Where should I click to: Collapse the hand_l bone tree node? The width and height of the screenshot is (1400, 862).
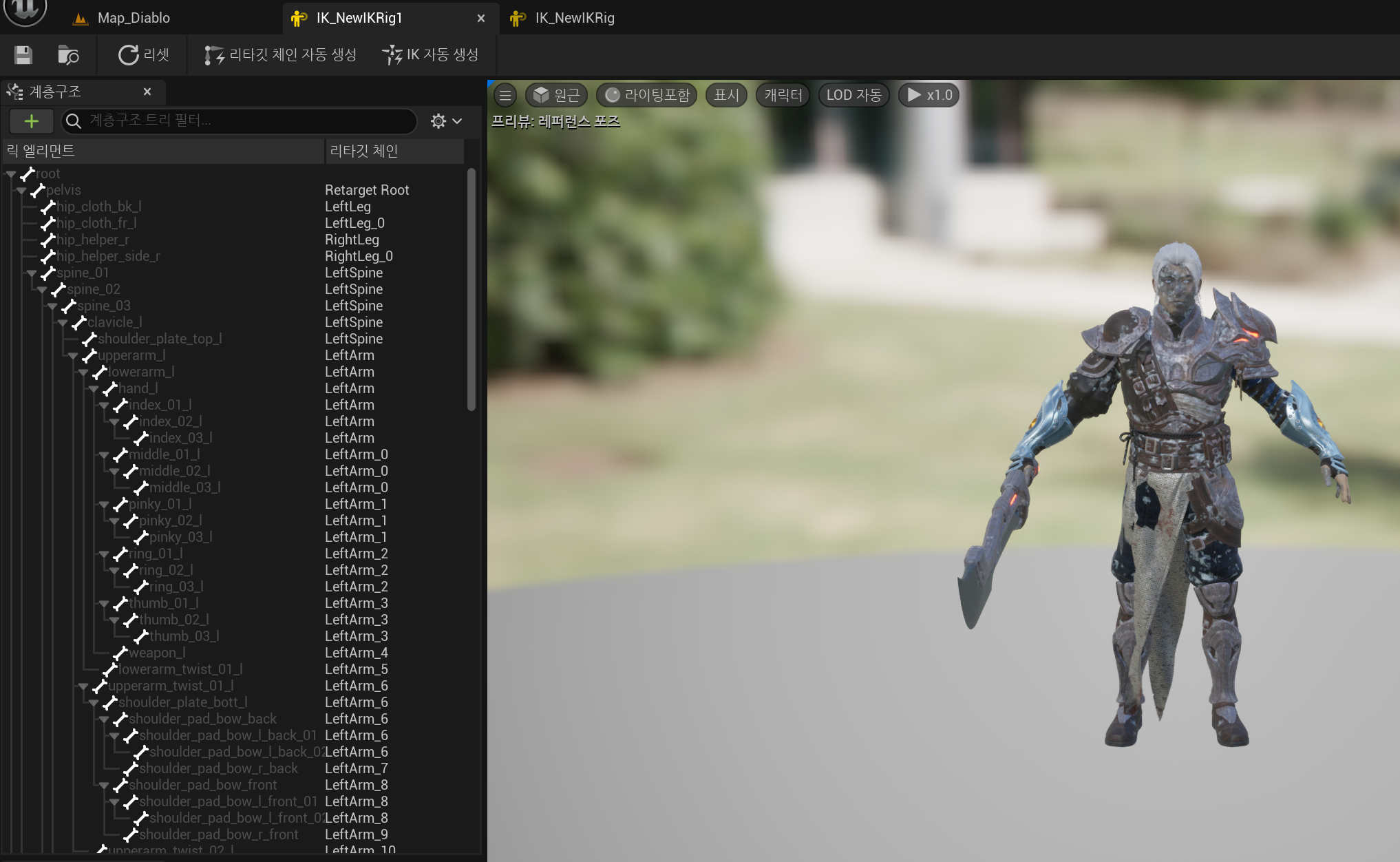(94, 389)
